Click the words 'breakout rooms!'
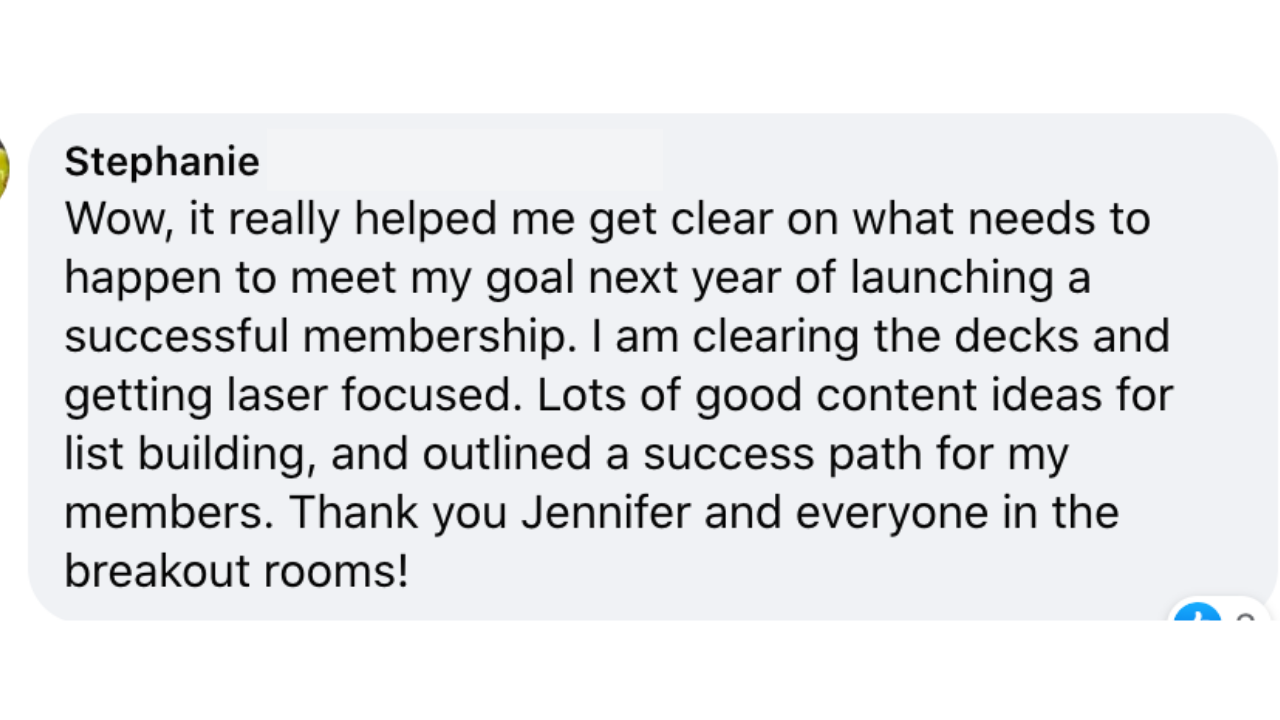The width and height of the screenshot is (1280, 720). (x=236, y=572)
